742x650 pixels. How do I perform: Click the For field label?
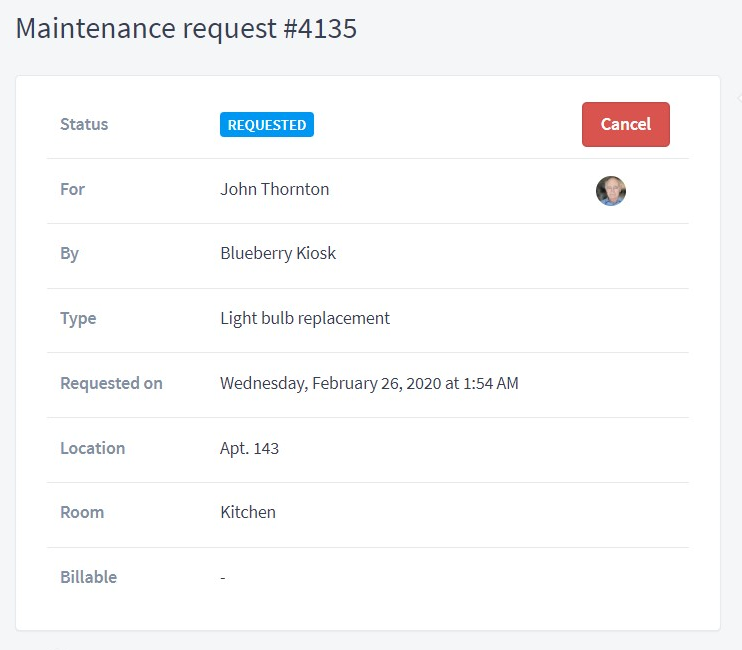[x=72, y=189]
